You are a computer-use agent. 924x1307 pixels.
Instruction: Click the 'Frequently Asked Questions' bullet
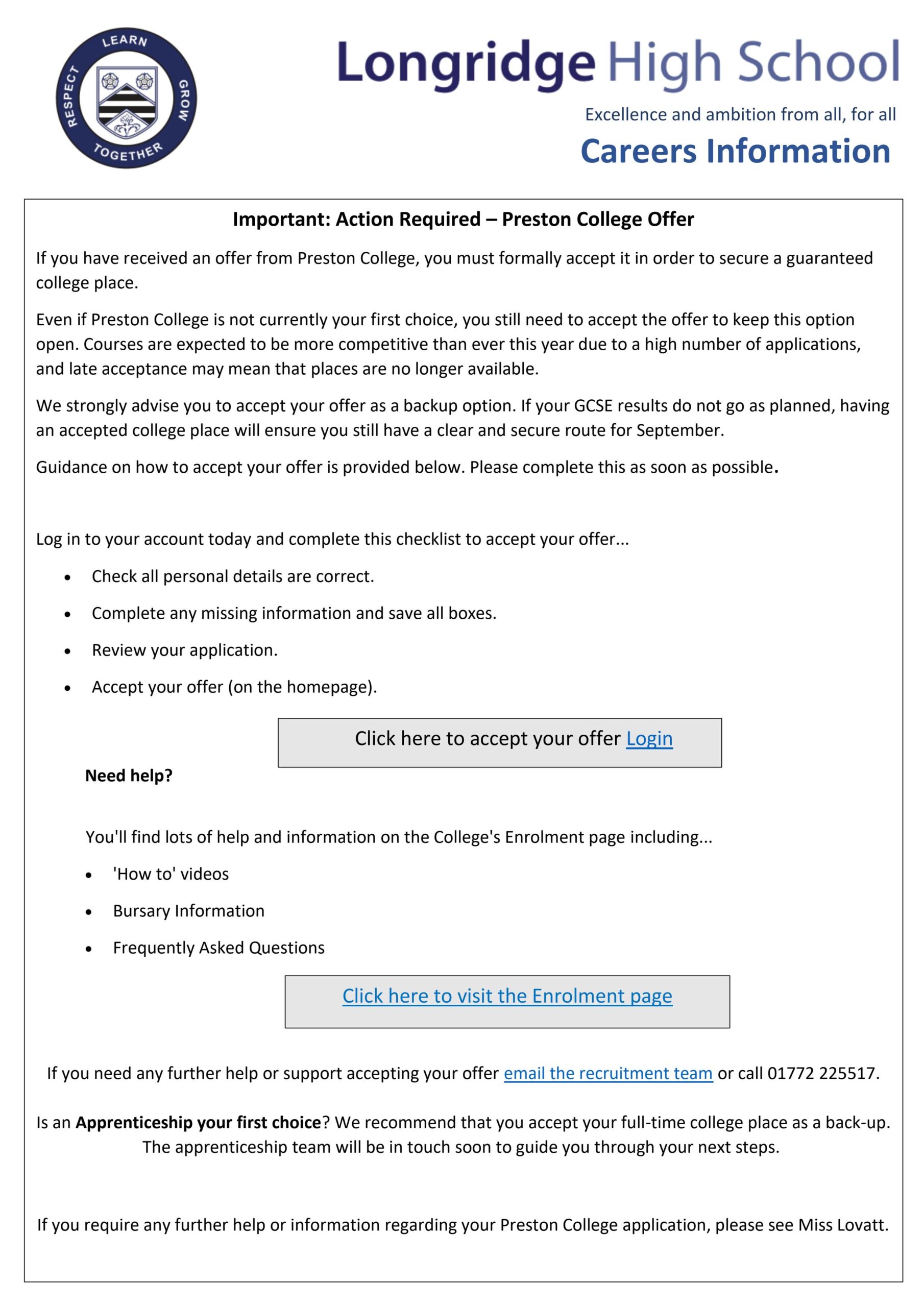click(x=218, y=948)
